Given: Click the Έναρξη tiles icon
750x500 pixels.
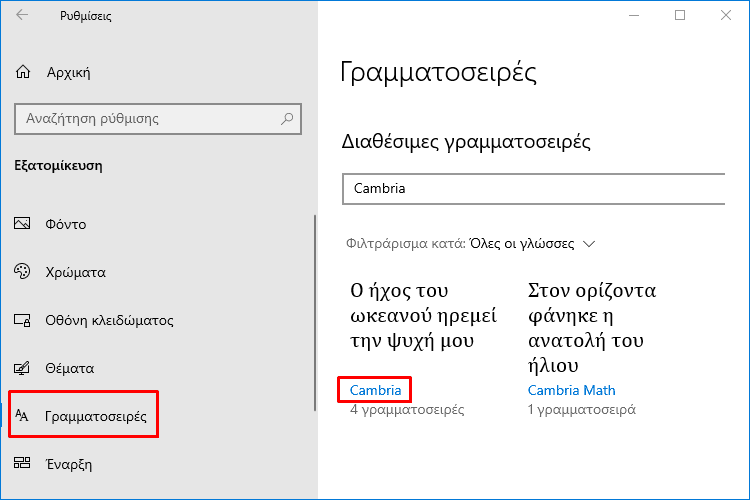Looking at the screenshot, I should click(22, 463).
